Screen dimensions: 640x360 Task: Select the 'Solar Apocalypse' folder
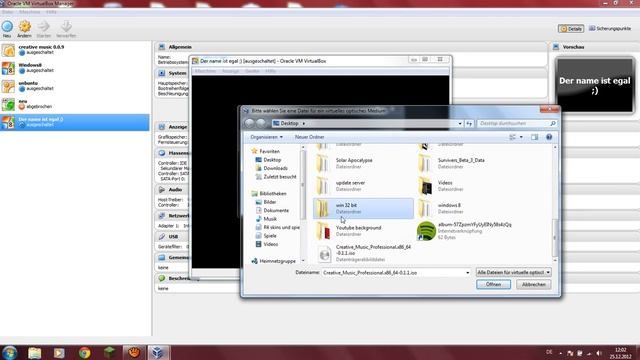[363, 163]
